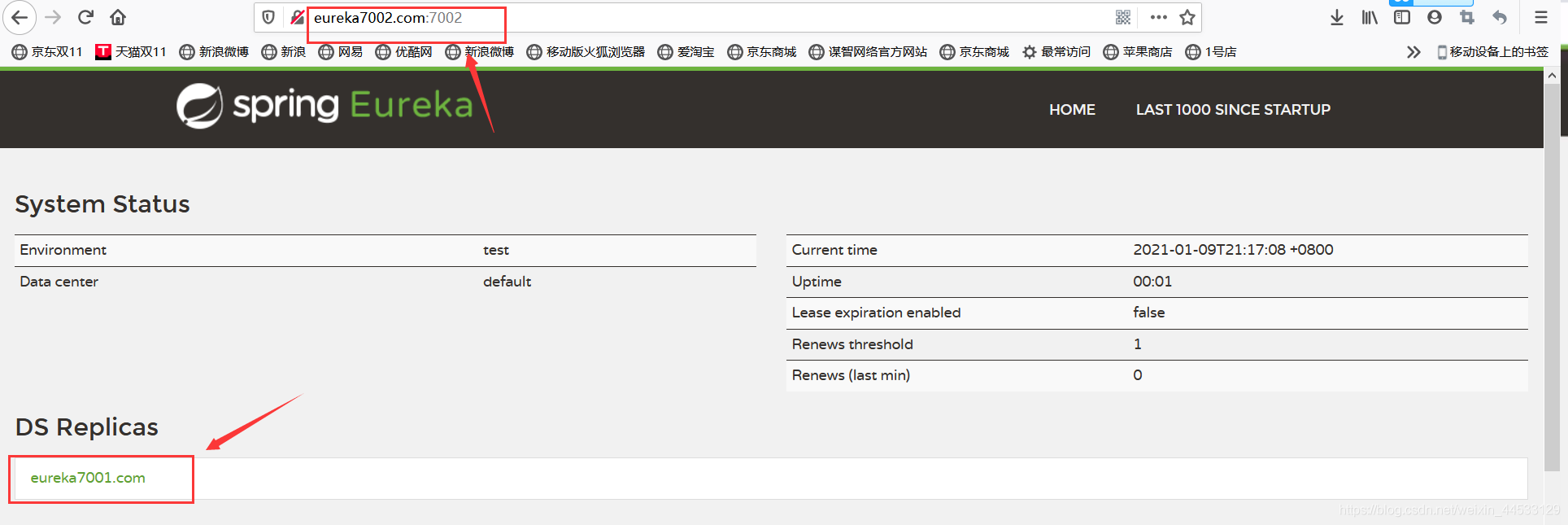Open the 苹果商店 bookmark

tap(1139, 52)
